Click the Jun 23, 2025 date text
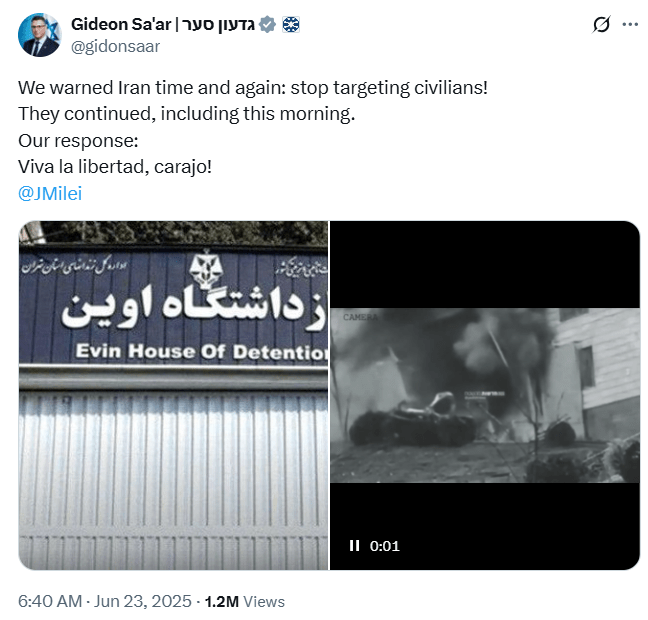648x620 pixels. pos(143,601)
